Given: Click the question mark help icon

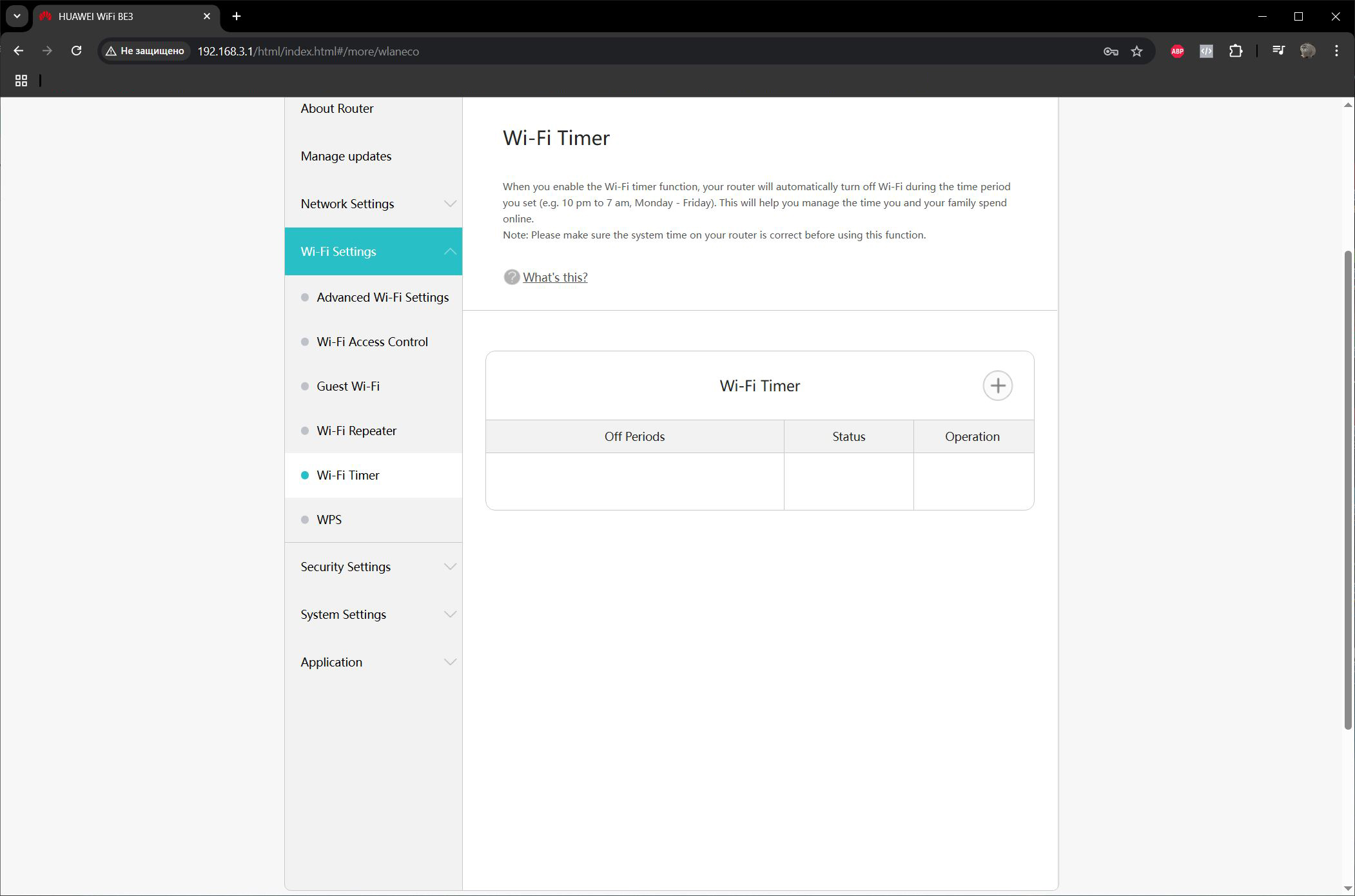Looking at the screenshot, I should (x=511, y=277).
